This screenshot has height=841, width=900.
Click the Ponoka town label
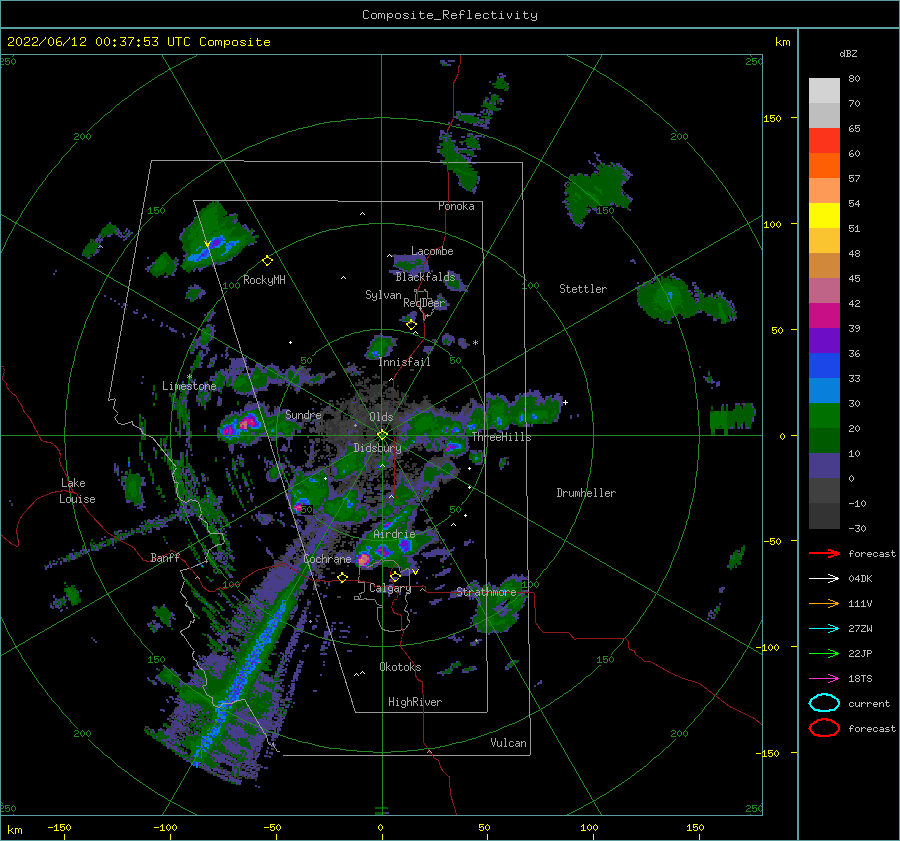click(456, 206)
